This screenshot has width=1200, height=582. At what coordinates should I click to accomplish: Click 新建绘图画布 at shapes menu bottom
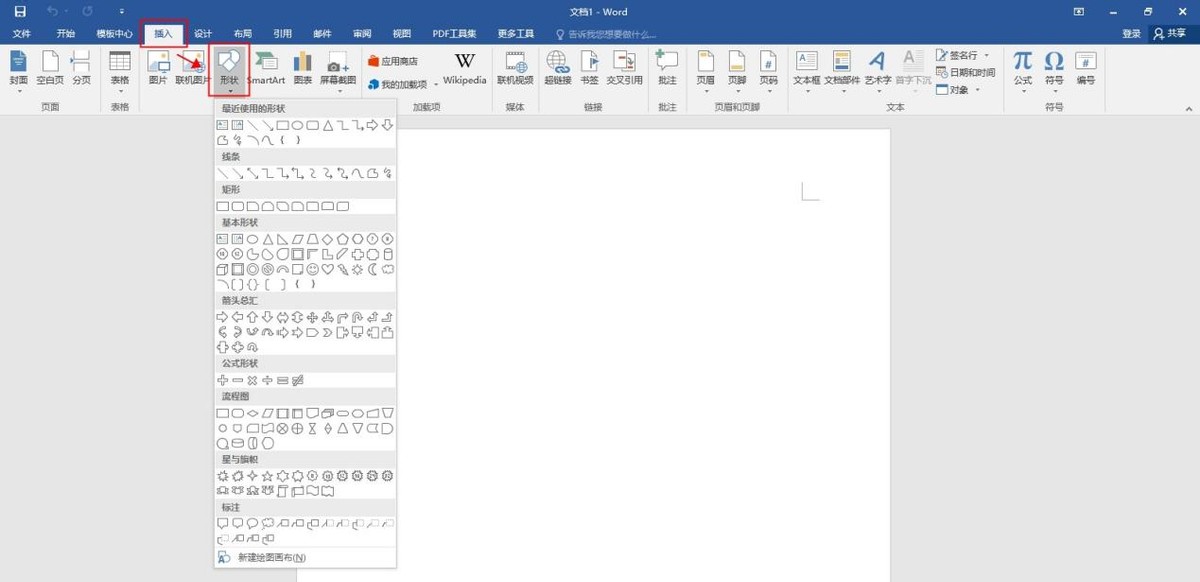click(273, 557)
